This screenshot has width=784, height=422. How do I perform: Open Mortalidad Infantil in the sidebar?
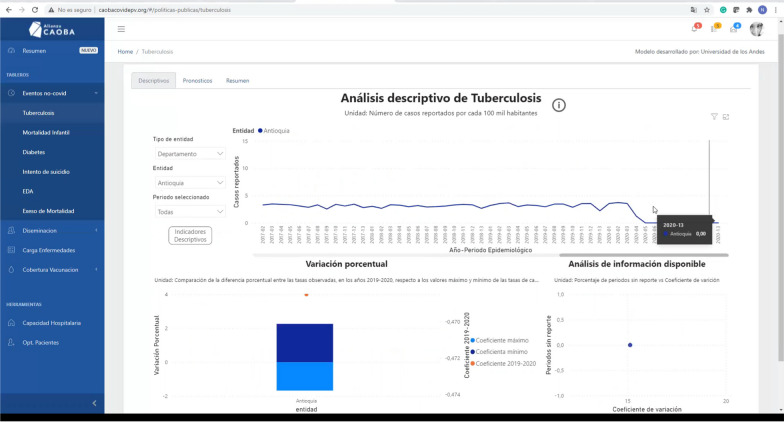(x=46, y=132)
